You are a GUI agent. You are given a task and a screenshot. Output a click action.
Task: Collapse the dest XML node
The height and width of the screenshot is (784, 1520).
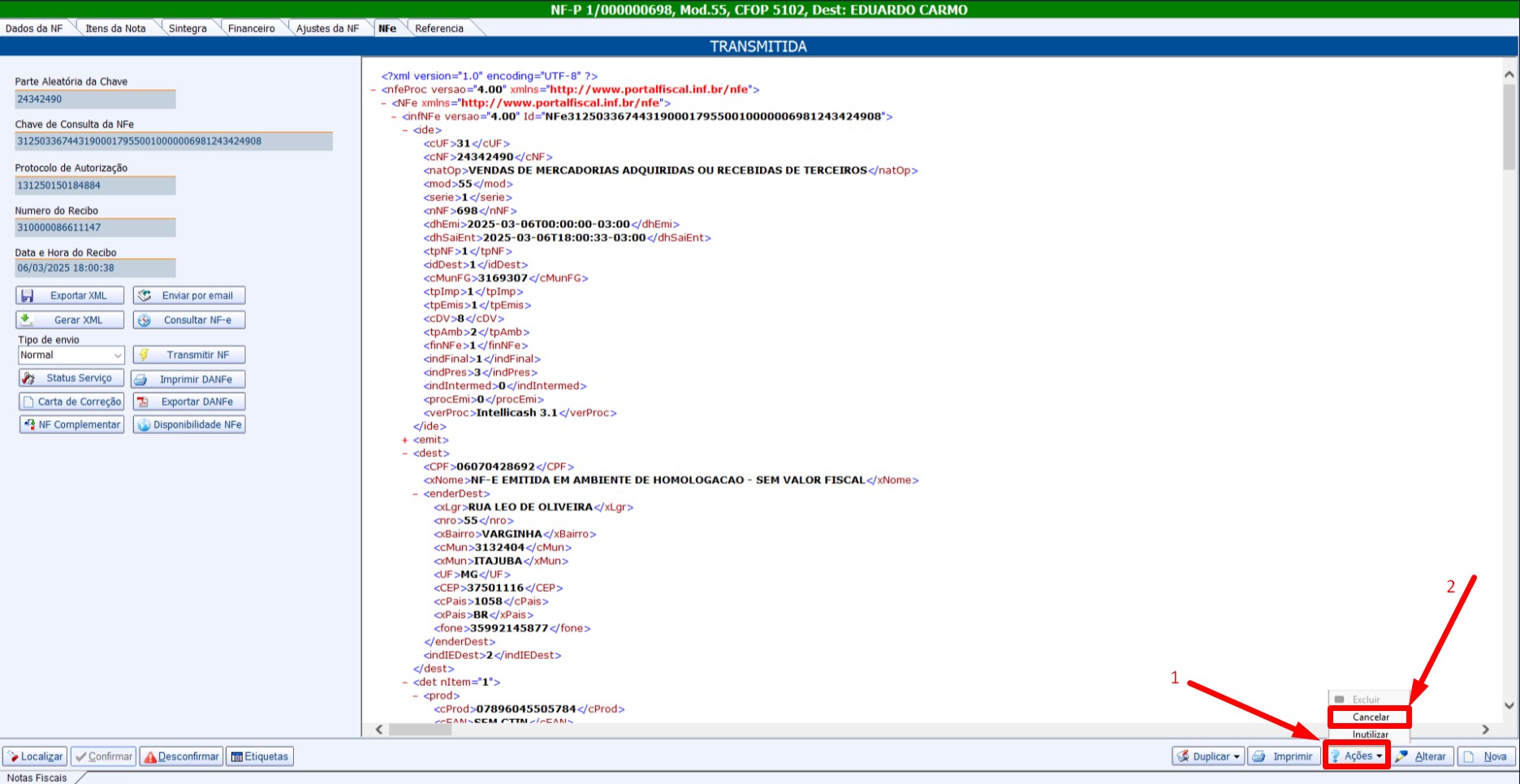click(404, 454)
